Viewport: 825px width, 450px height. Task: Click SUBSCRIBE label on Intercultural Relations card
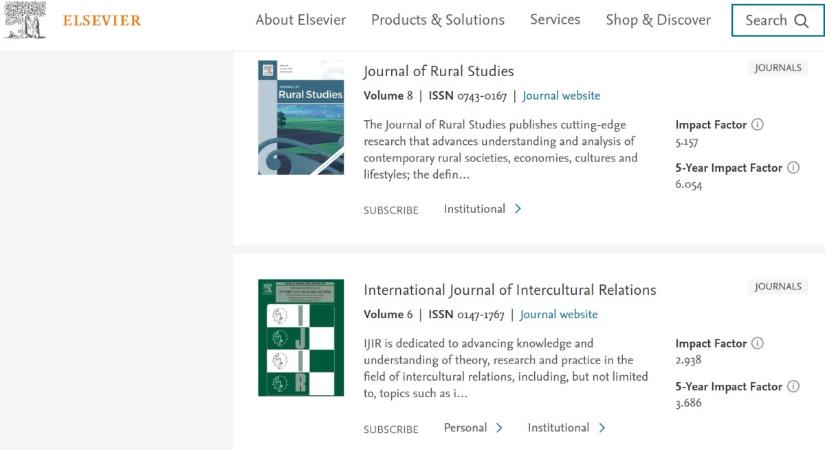point(391,429)
